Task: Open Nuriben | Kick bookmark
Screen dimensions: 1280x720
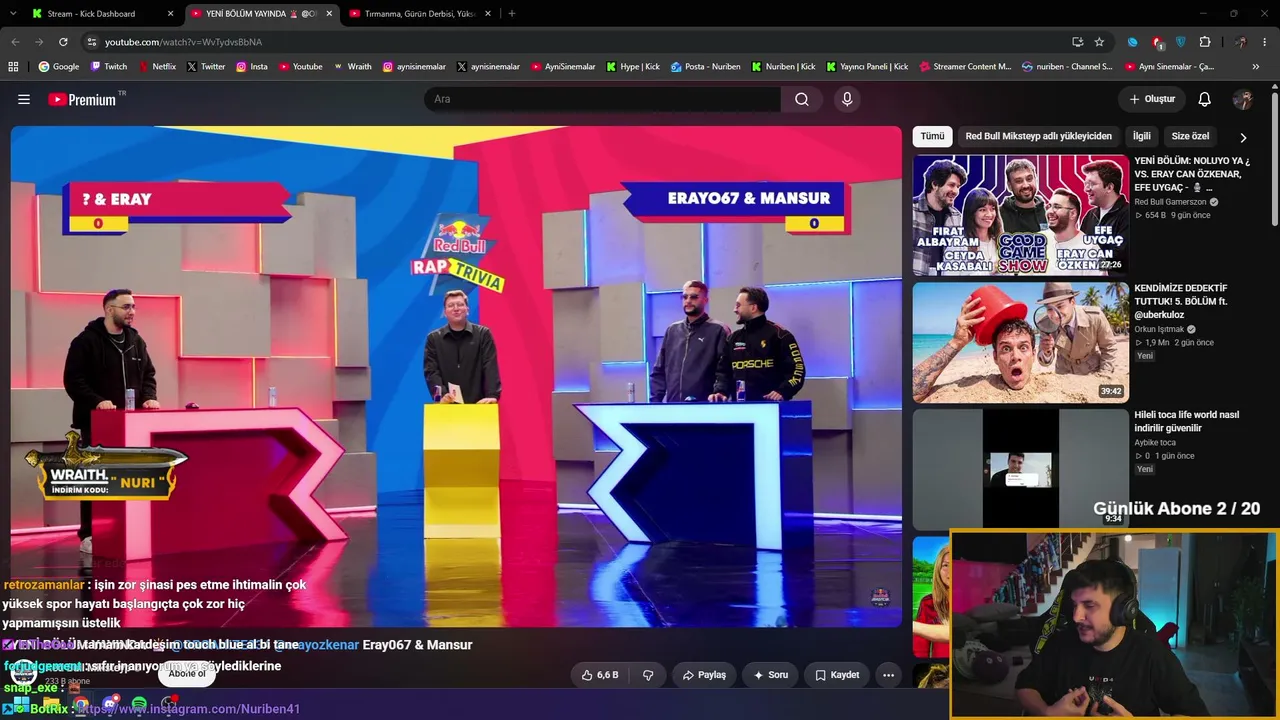Action: [x=783, y=67]
